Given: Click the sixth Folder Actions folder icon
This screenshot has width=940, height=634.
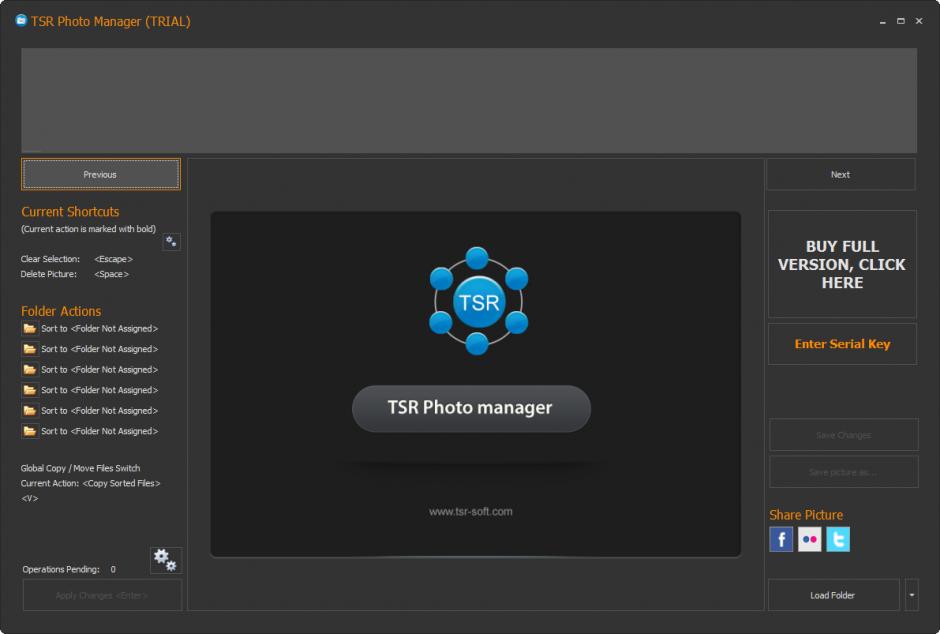Looking at the screenshot, I should coord(29,431).
